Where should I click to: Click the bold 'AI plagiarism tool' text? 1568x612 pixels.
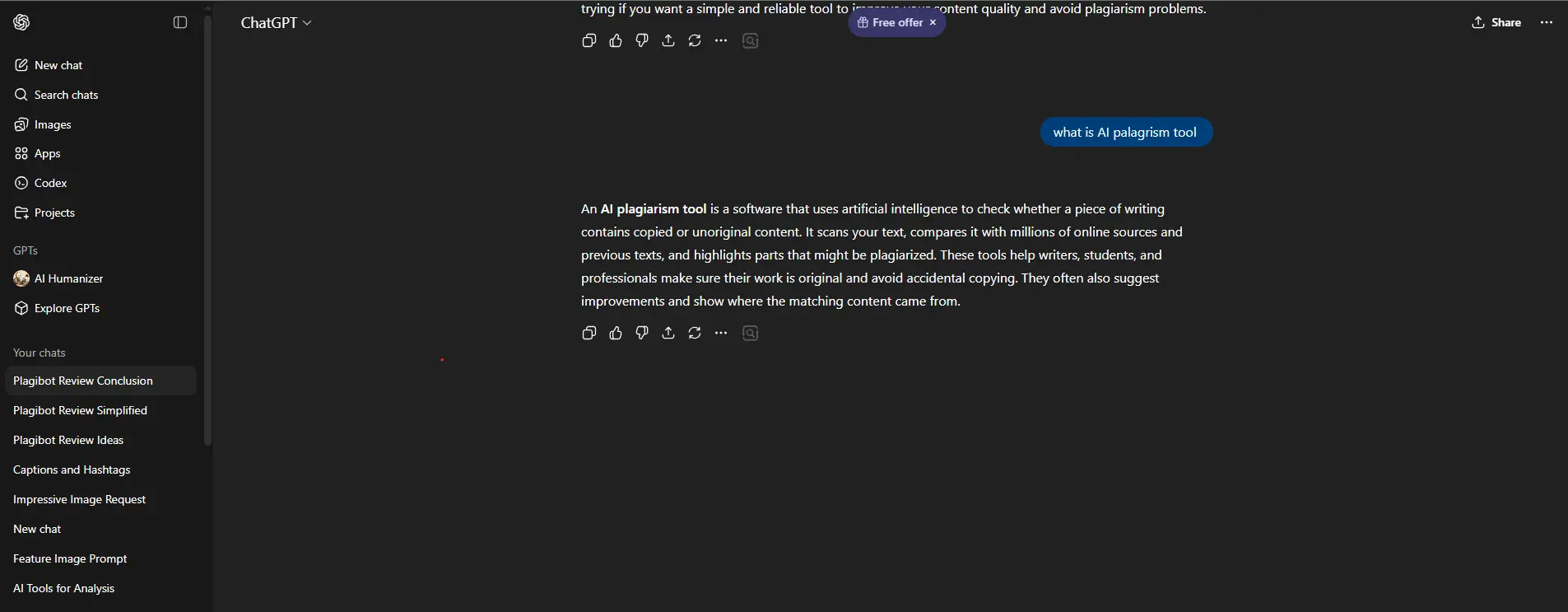point(654,209)
